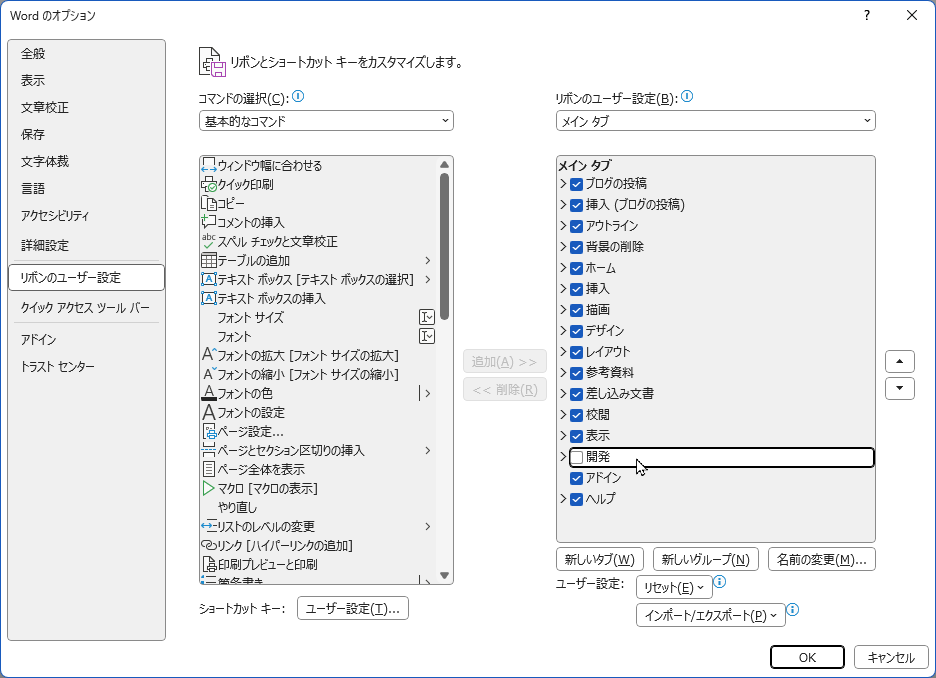Toggle the ヘルプ checkbox
The image size is (936, 678).
577,499
